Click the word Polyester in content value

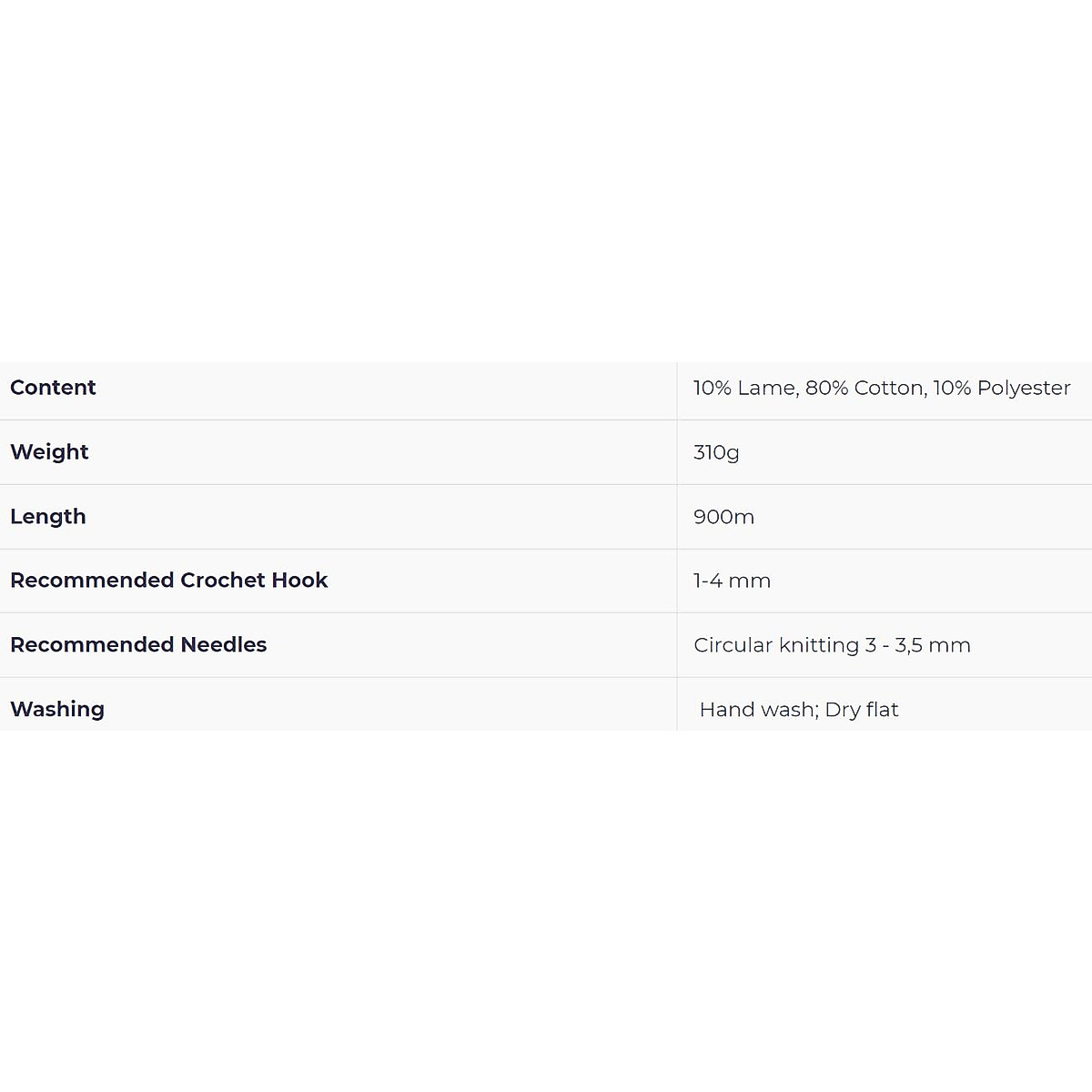(x=1024, y=388)
